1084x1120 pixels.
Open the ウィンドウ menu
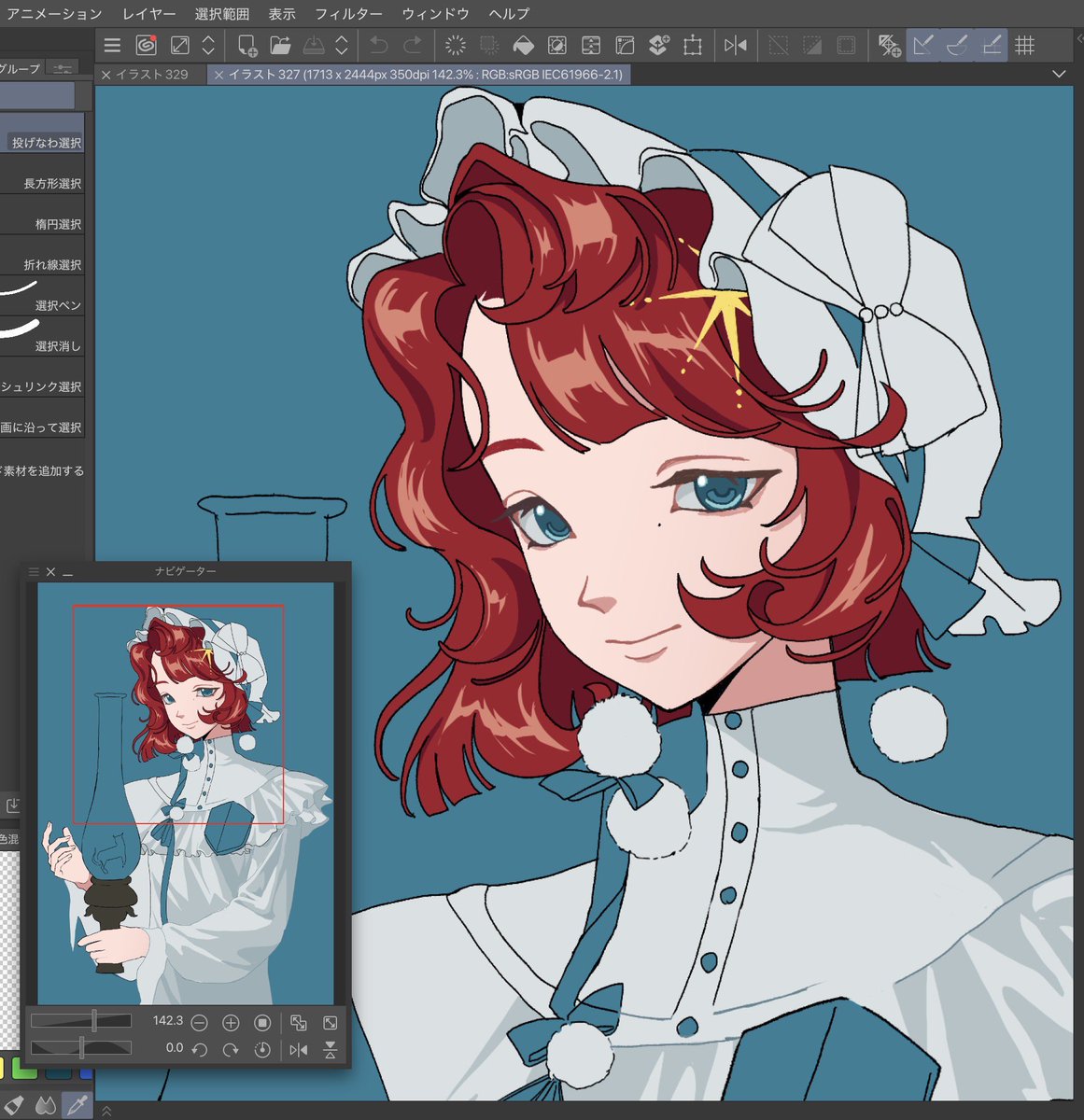[x=435, y=14]
